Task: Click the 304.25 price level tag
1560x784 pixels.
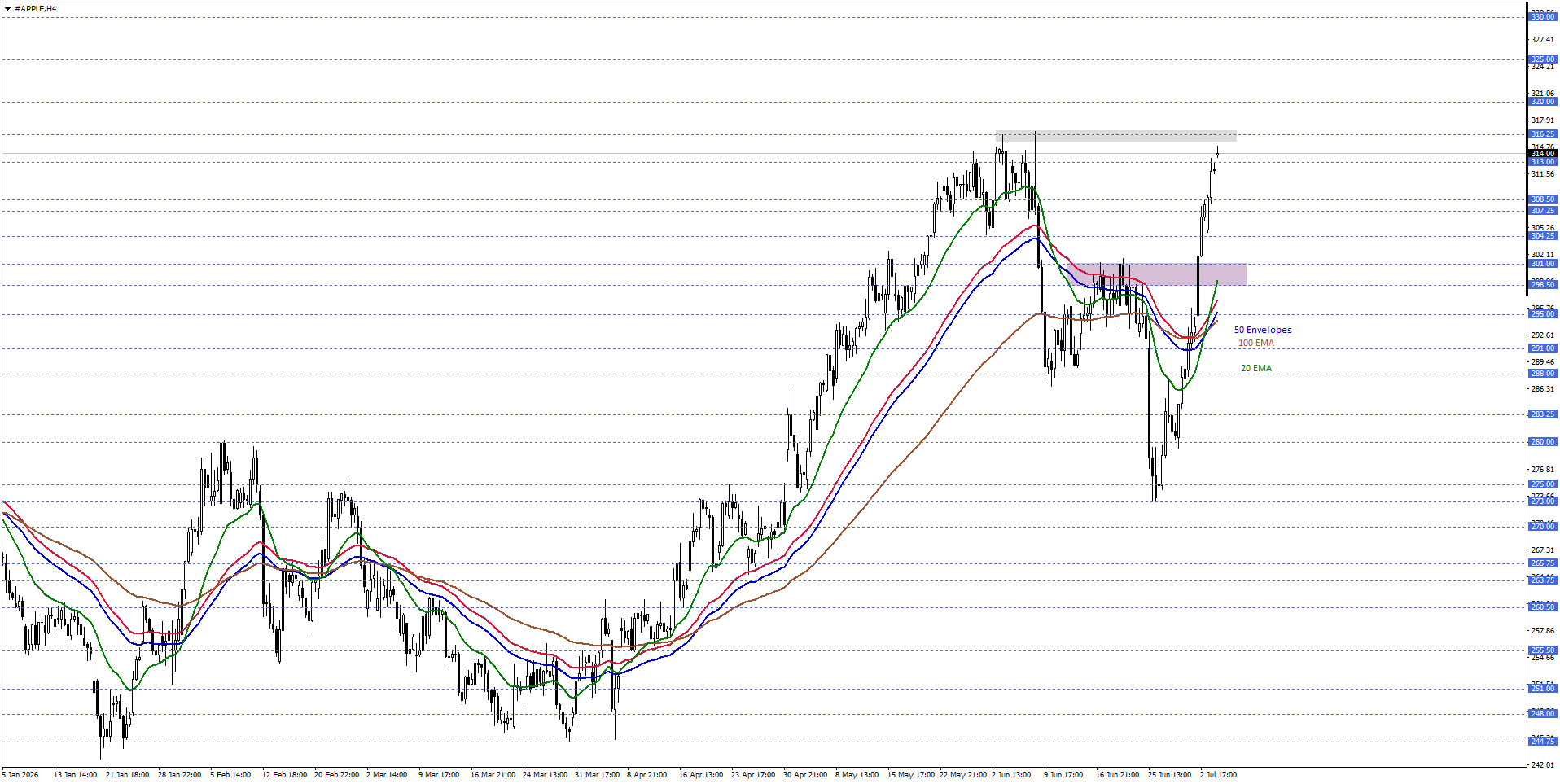Action: click(x=1543, y=235)
